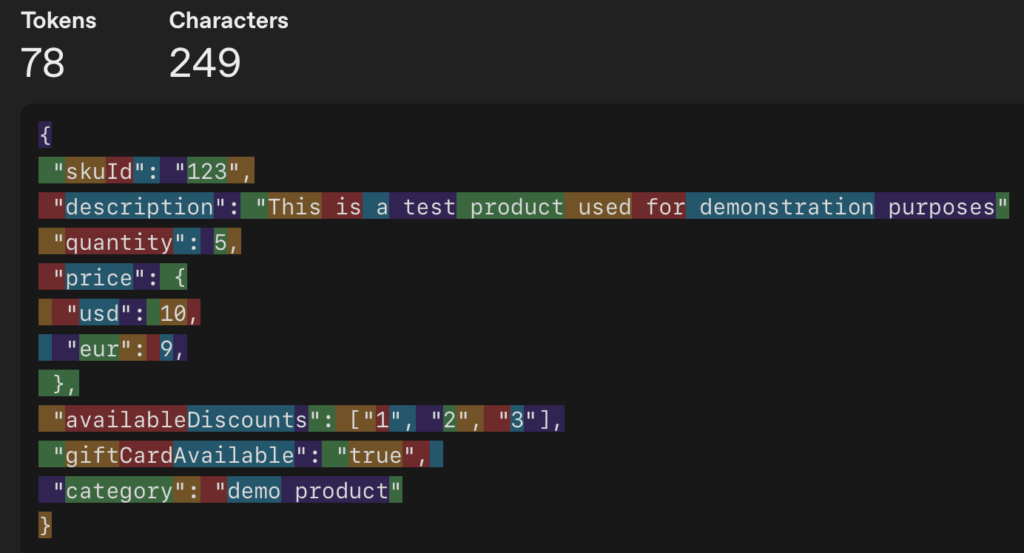Click the "123" value token

(207, 171)
